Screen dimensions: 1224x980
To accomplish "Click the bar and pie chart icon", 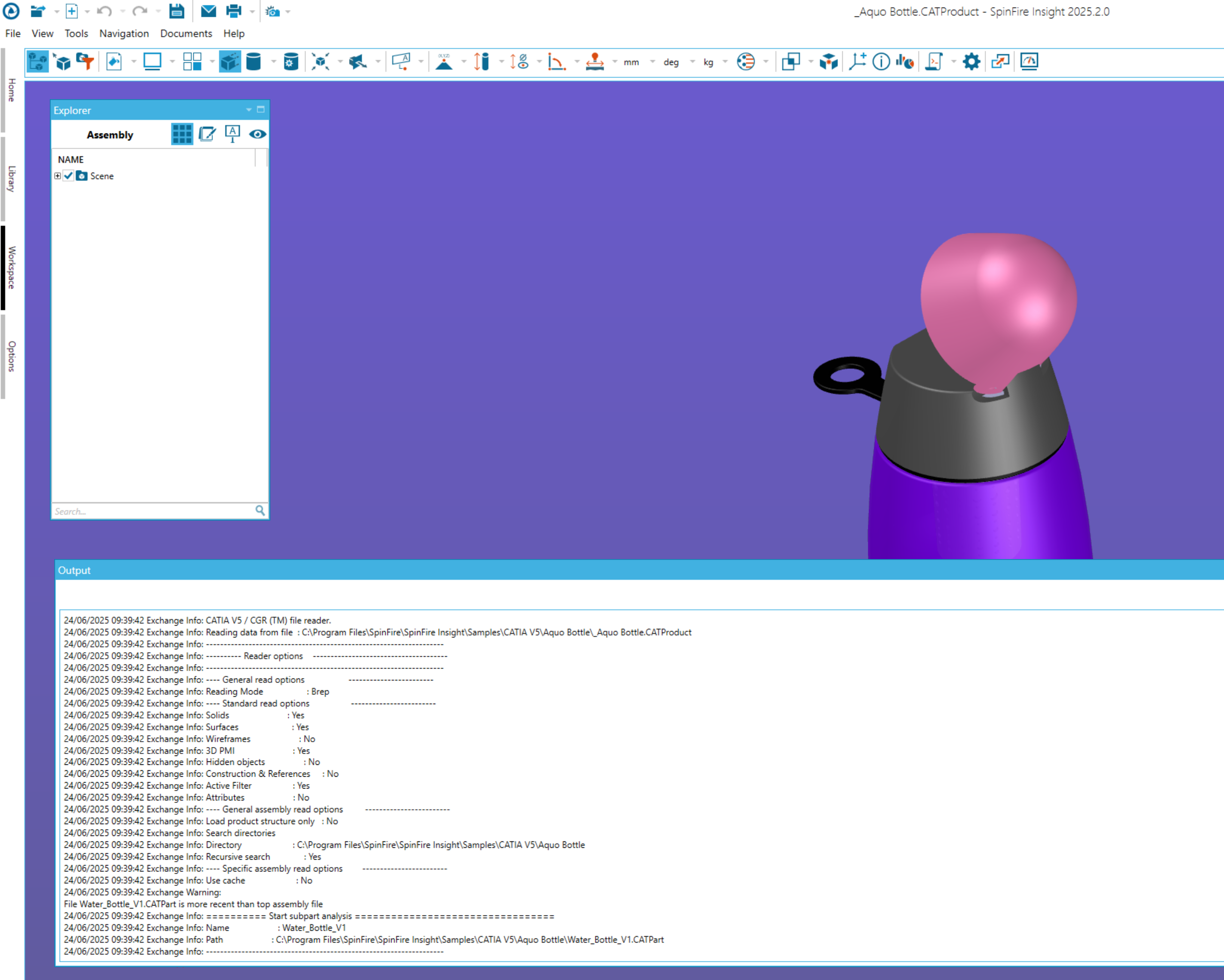I will coord(904,61).
